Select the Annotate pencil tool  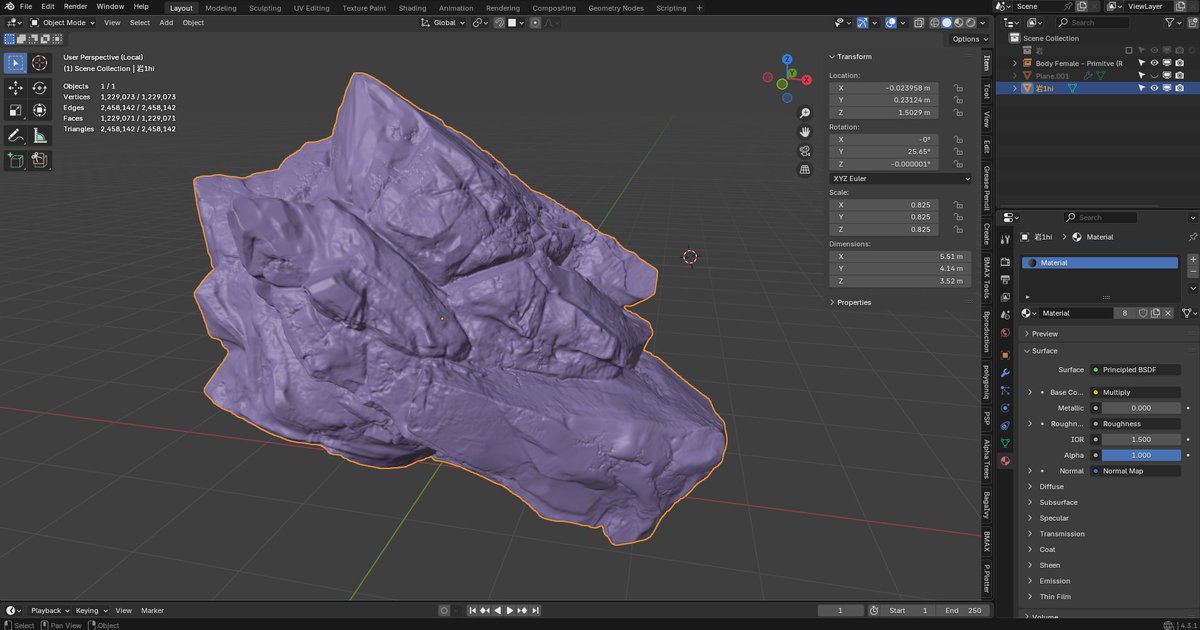click(15, 135)
